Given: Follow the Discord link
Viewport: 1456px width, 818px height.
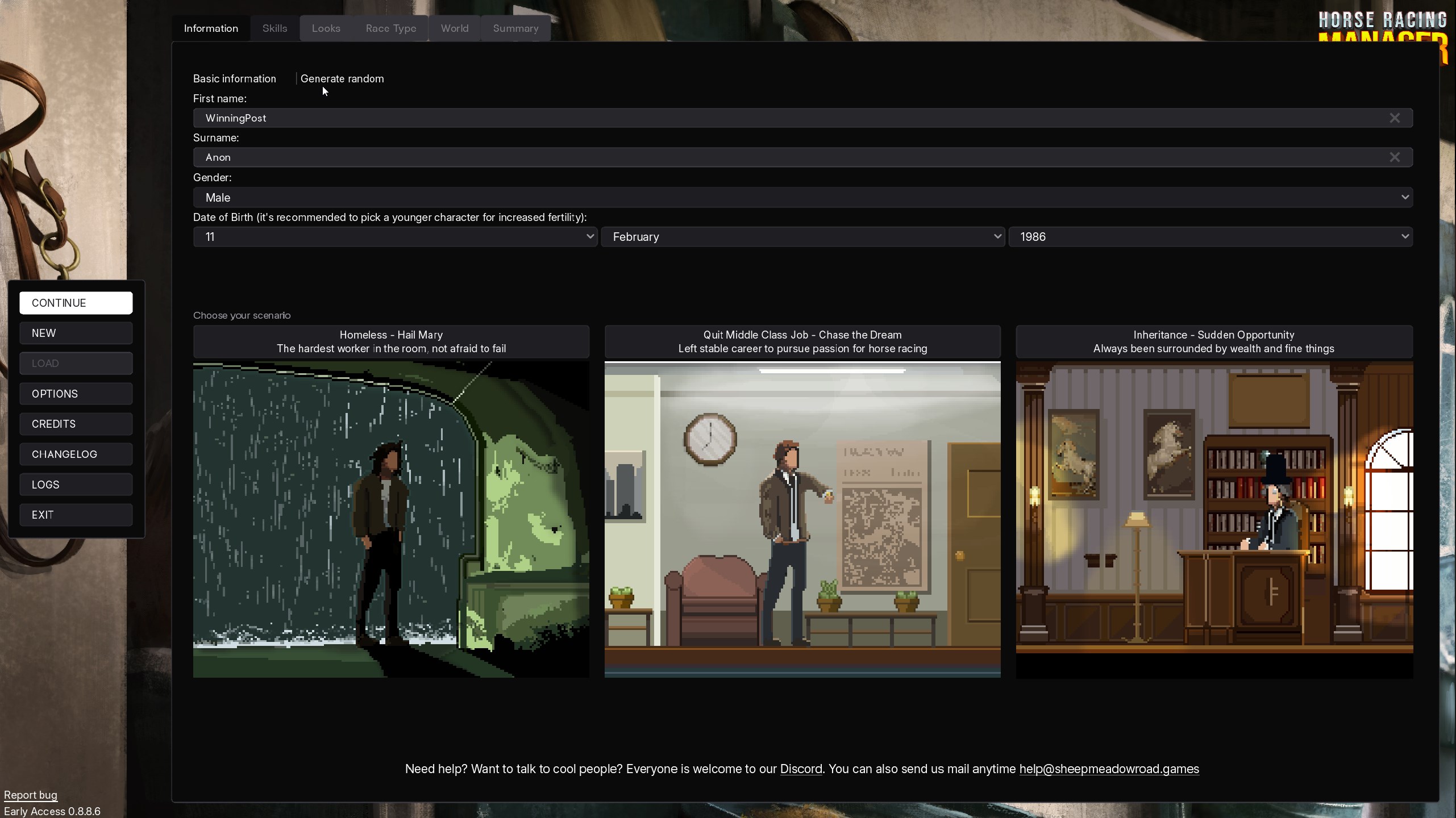Looking at the screenshot, I should coord(800,769).
